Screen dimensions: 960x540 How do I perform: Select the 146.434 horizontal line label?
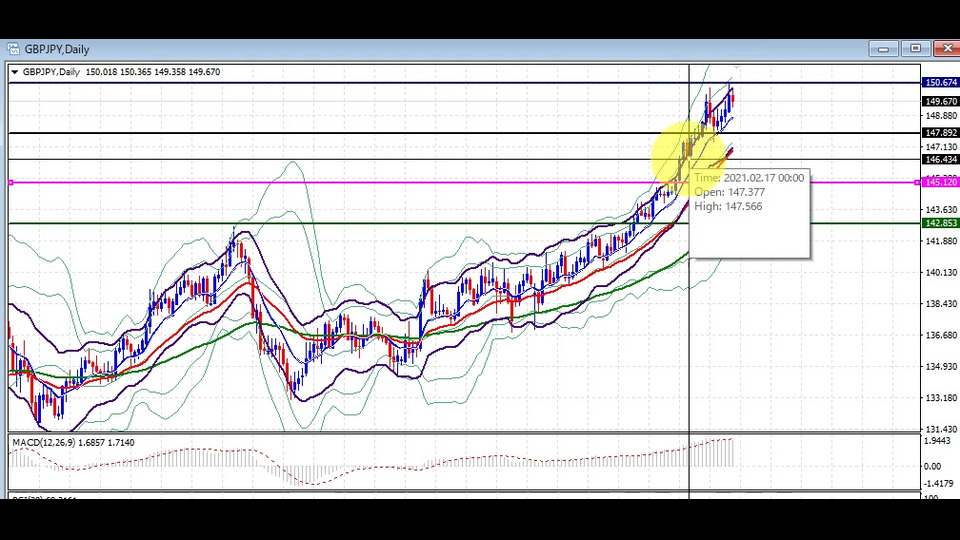click(x=940, y=159)
